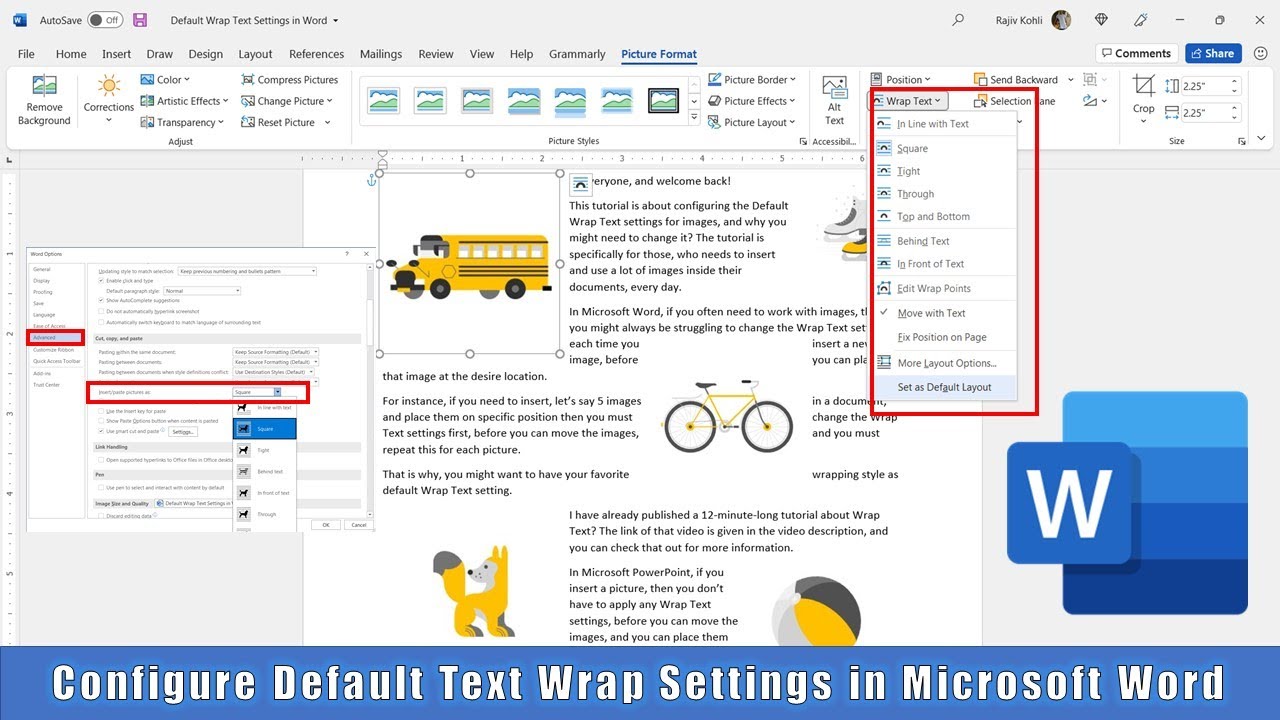Toggle Show AutoComplete suggestions checkbox in Word Options
Viewport: 1280px width, 720px height.
point(101,300)
